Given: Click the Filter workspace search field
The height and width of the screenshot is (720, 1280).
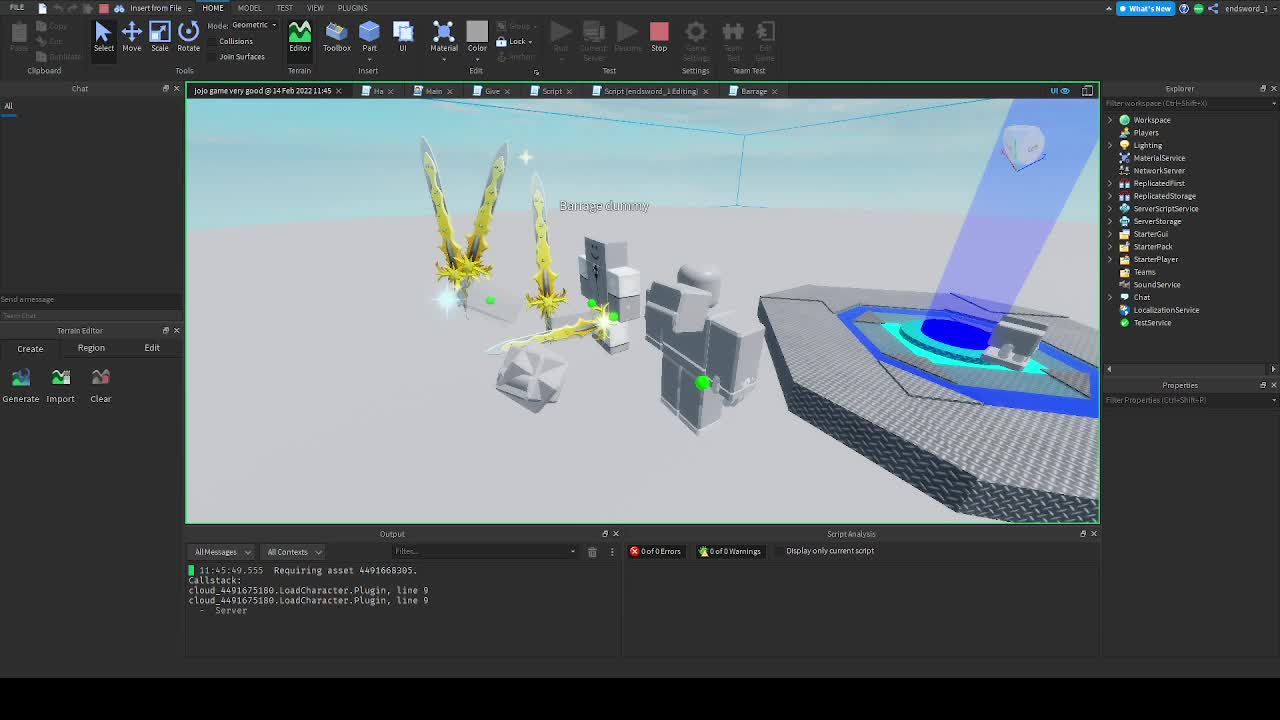Looking at the screenshot, I should point(1188,103).
